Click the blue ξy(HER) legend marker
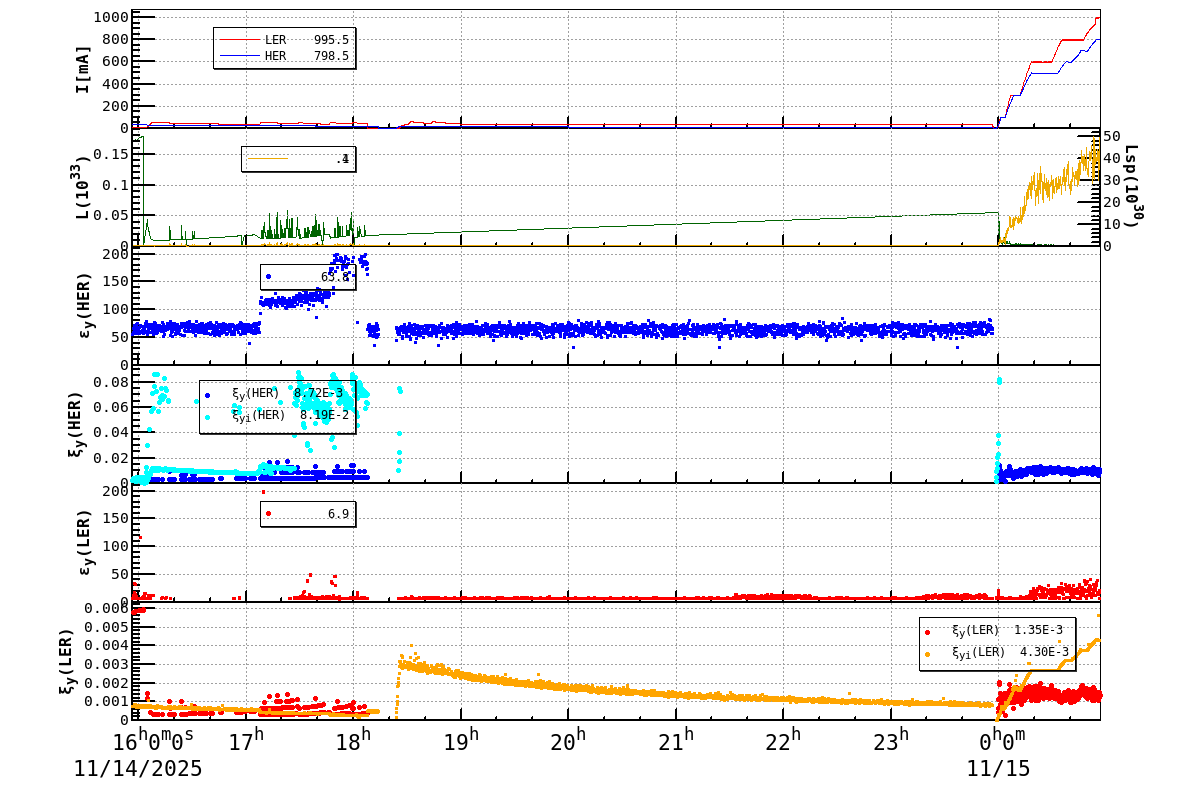This screenshot has width=1200, height=798. pos(207,396)
